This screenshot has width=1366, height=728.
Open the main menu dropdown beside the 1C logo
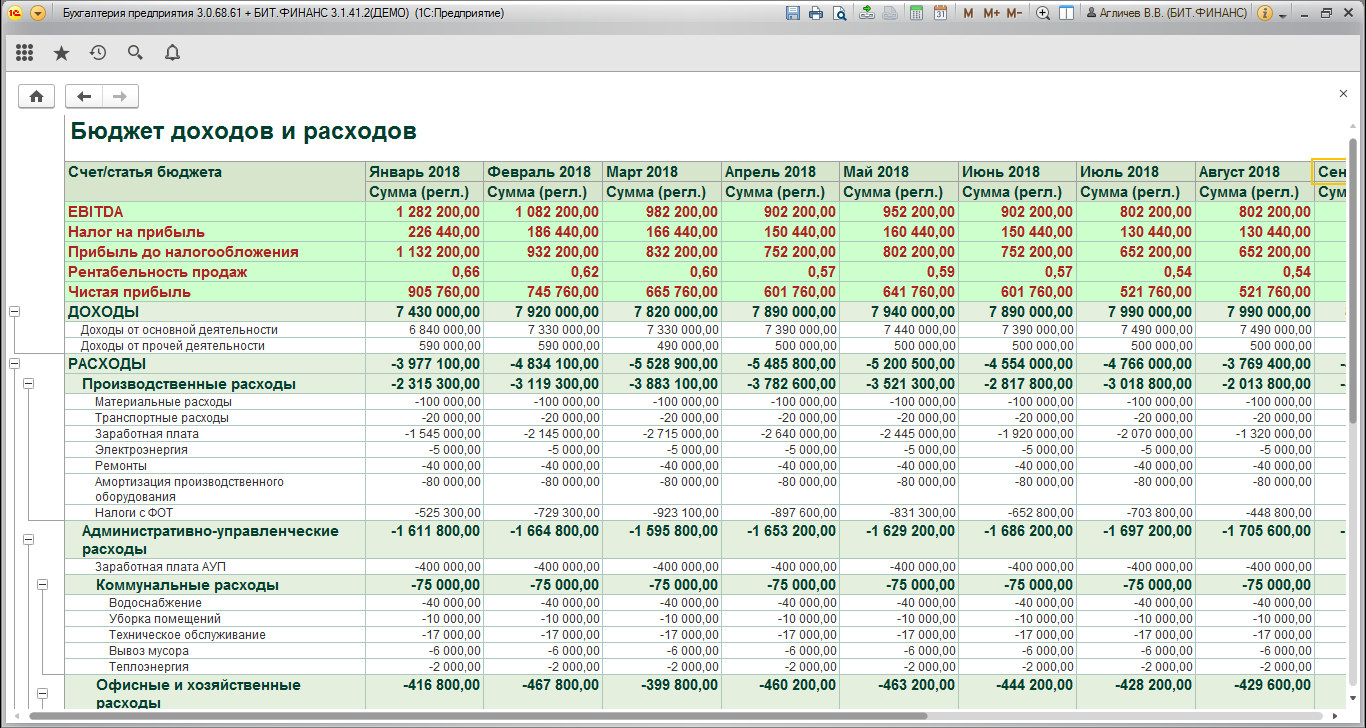pos(38,14)
